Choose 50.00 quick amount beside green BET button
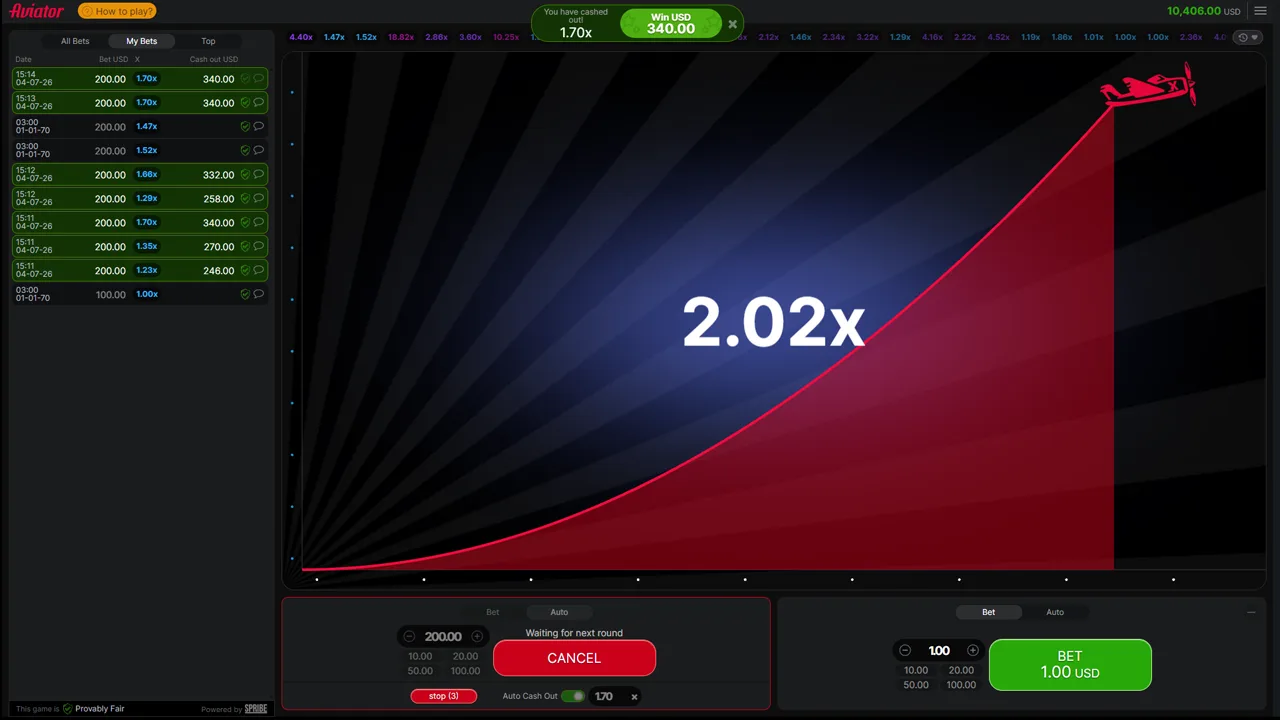 pyautogui.click(x=916, y=685)
